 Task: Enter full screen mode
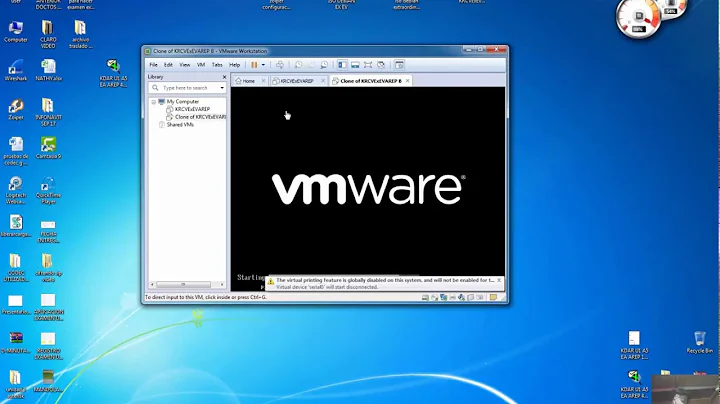[x=368, y=65]
